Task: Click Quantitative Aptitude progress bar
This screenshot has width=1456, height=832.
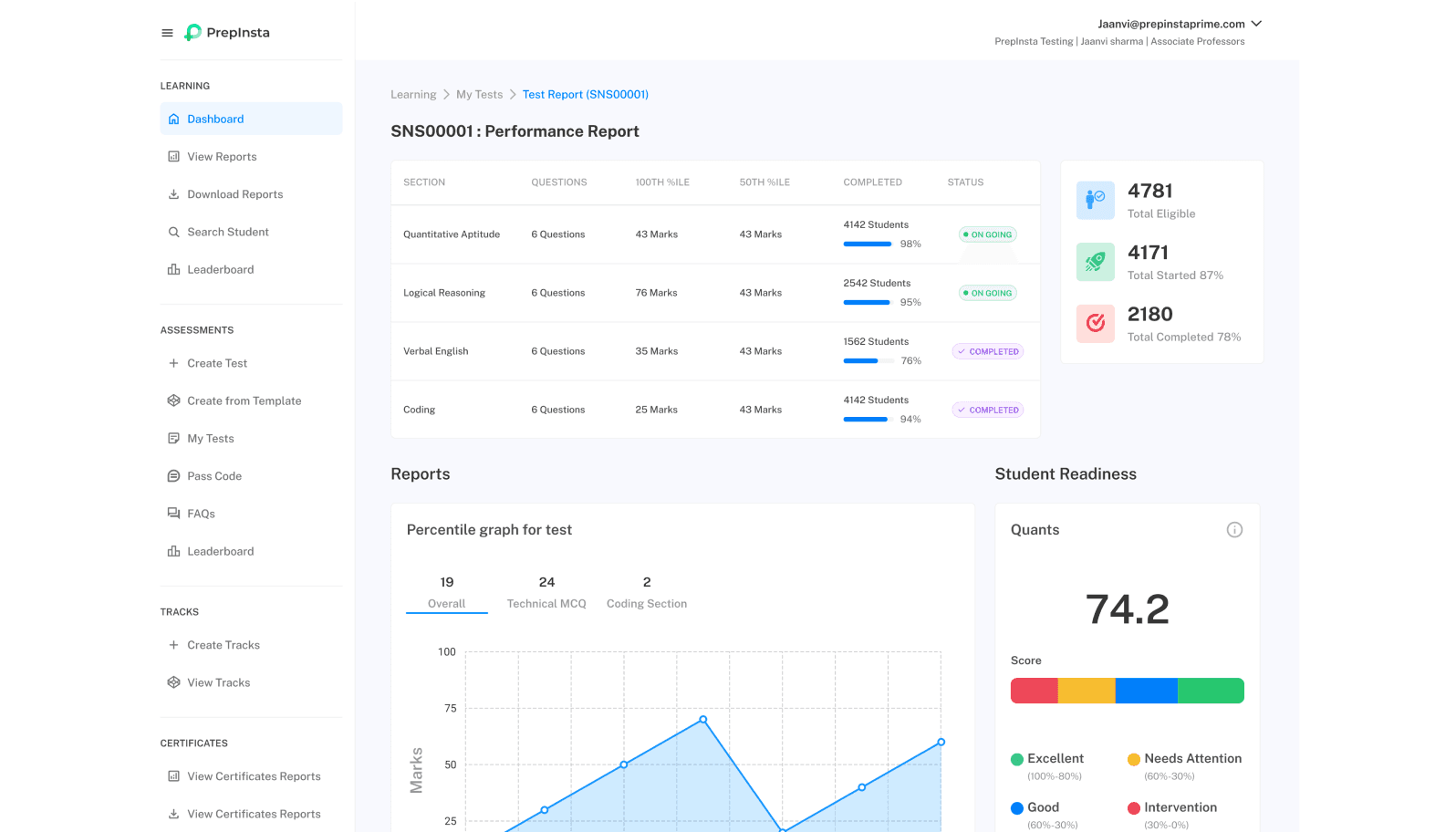Action: click(x=868, y=244)
